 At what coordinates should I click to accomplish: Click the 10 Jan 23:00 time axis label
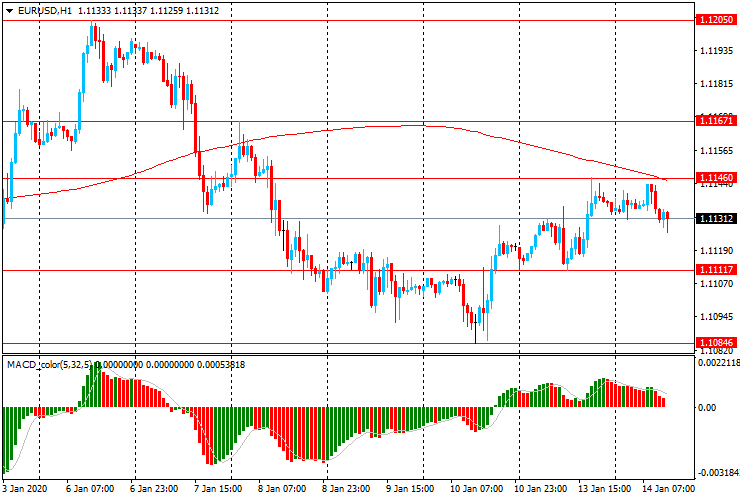click(x=540, y=488)
